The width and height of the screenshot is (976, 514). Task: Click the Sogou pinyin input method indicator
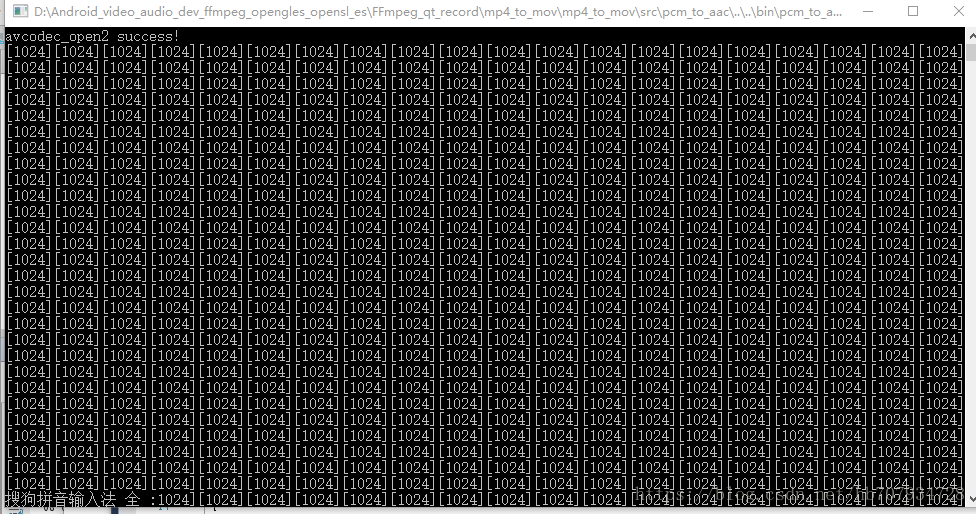pyautogui.click(x=80, y=499)
